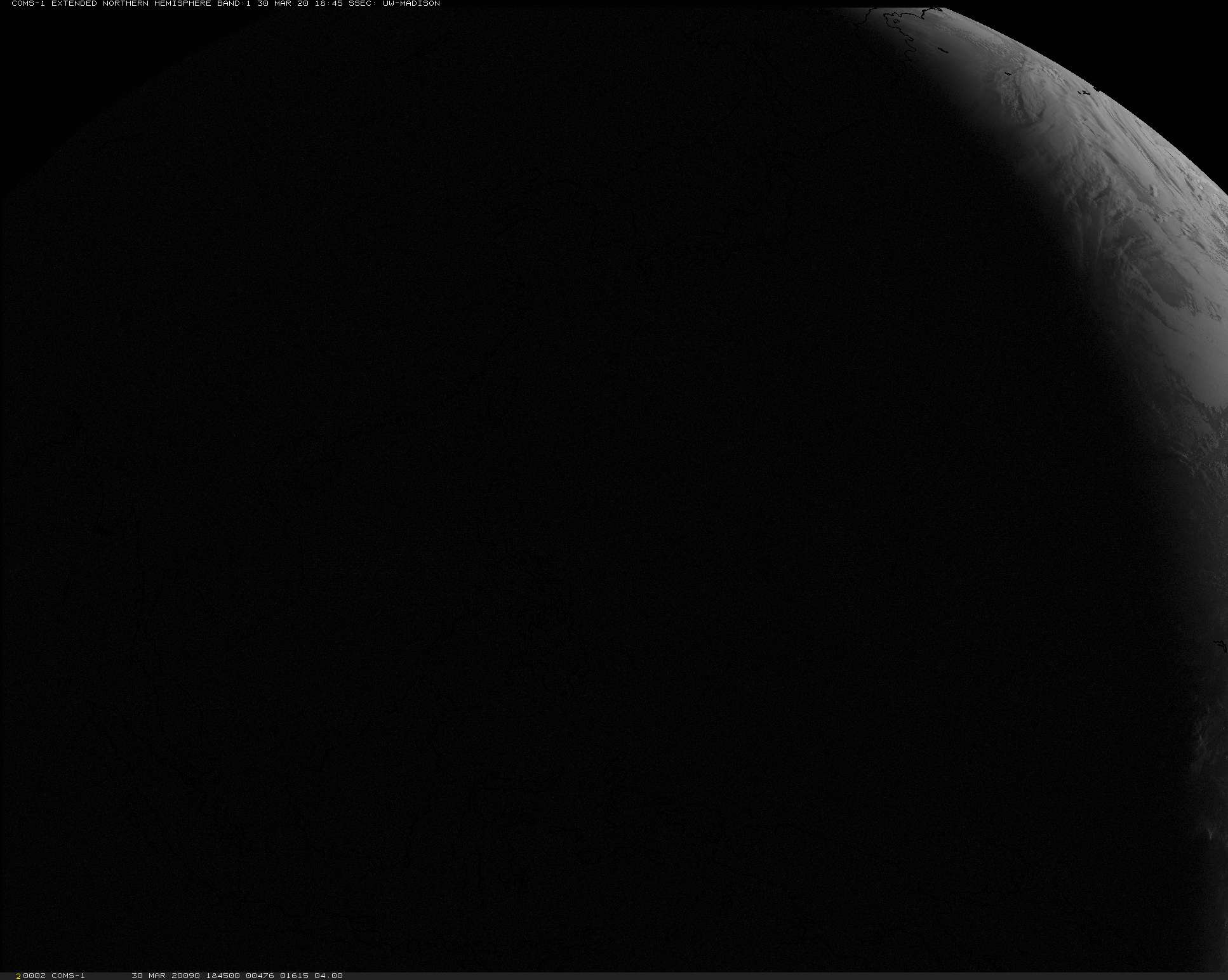Screen dimensions: 1228x980
Task: Click 'COMS-1' in the bottom status line
Action: 68,976
